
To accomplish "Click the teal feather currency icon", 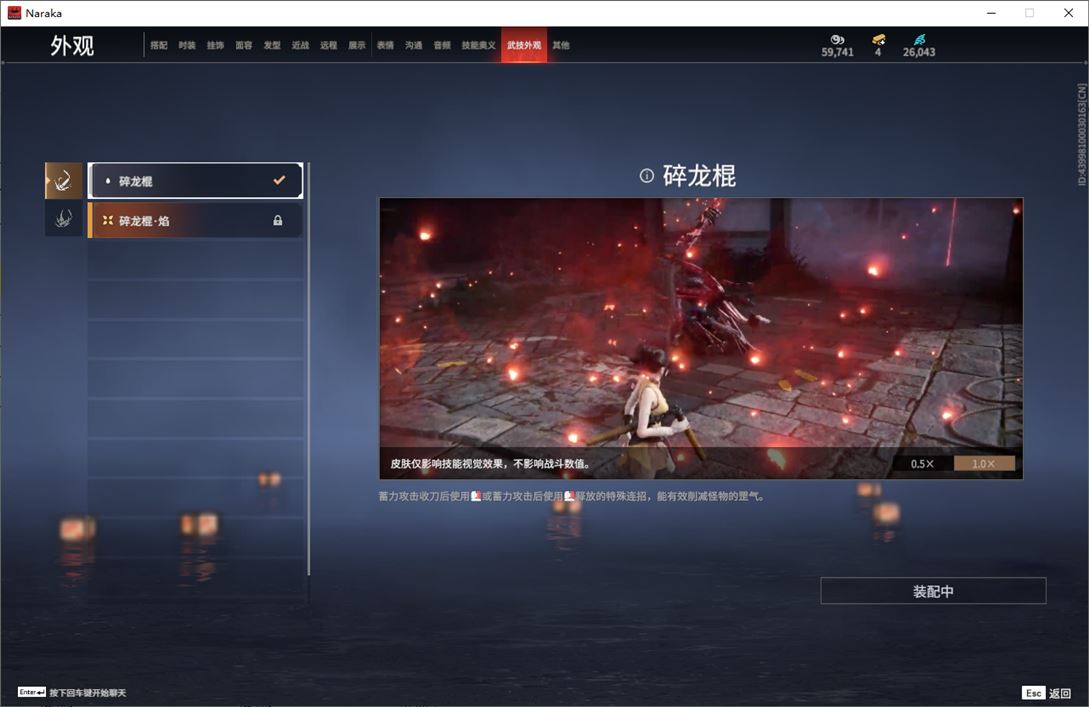I will [x=920, y=40].
